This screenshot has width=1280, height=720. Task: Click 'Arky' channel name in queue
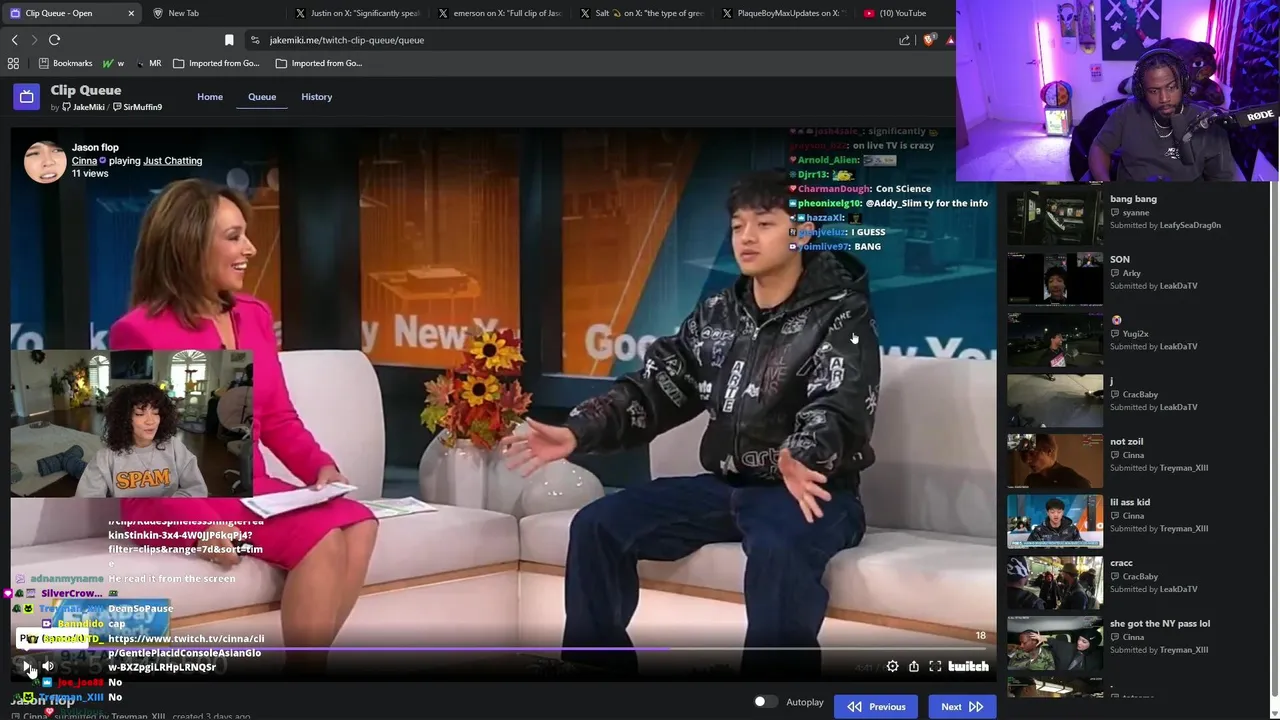(x=1131, y=273)
